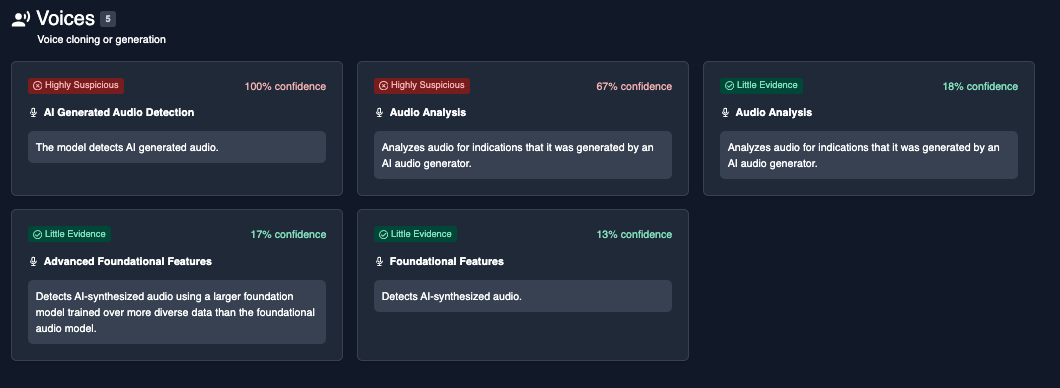Click the microphone icon beside Advanced Foundational Features

tap(33, 262)
